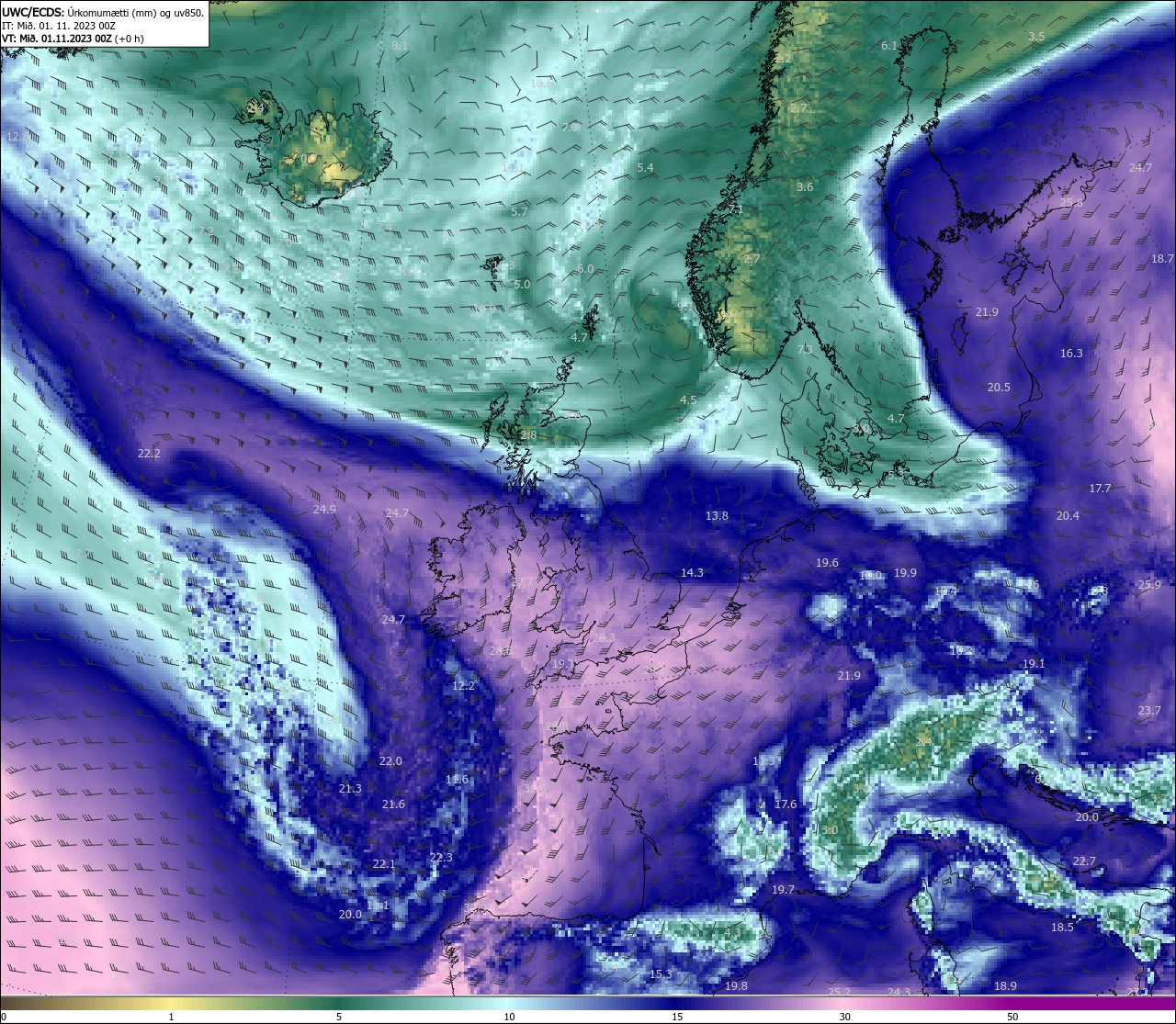Image resolution: width=1176 pixels, height=1024 pixels.
Task: Click the 21.6 value in the Atlantic
Action: tap(393, 805)
